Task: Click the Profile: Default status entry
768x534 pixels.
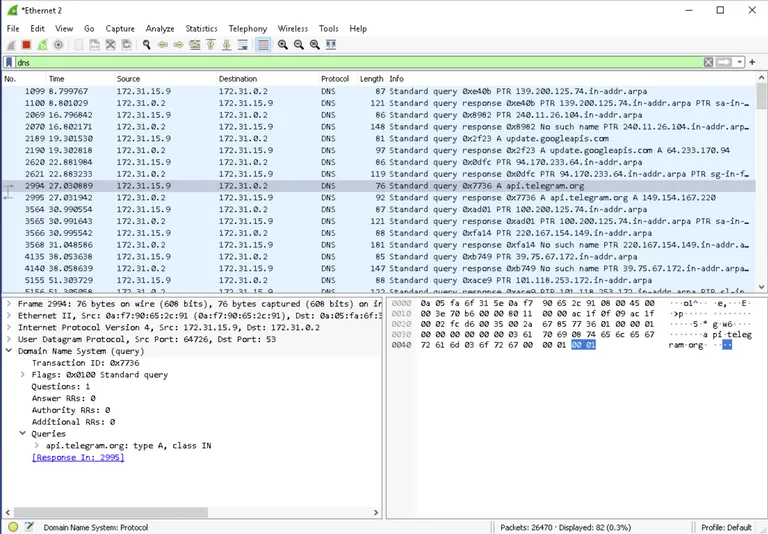Action: [726, 527]
